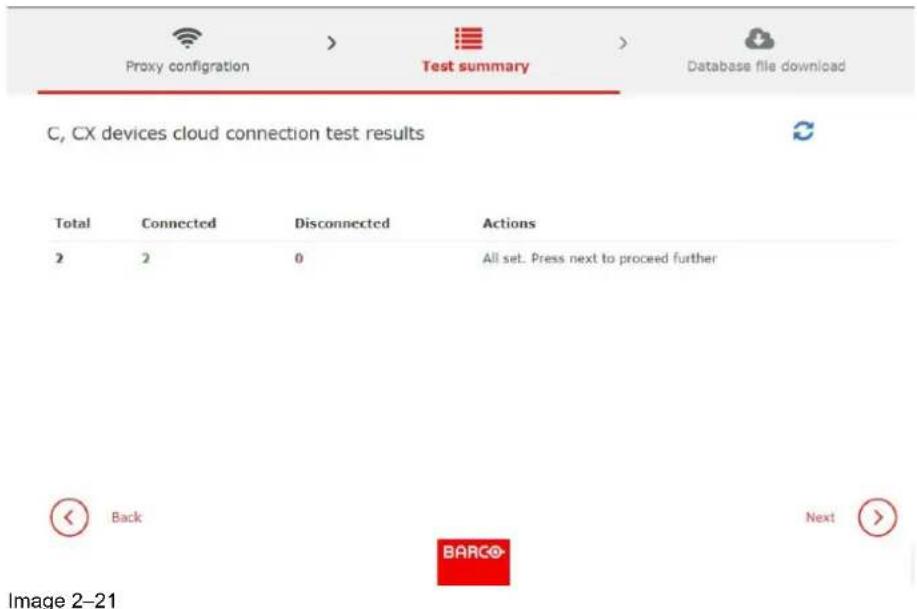The width and height of the screenshot is (917, 609).
Task: Click the Disconnected column header
Action: point(342,223)
